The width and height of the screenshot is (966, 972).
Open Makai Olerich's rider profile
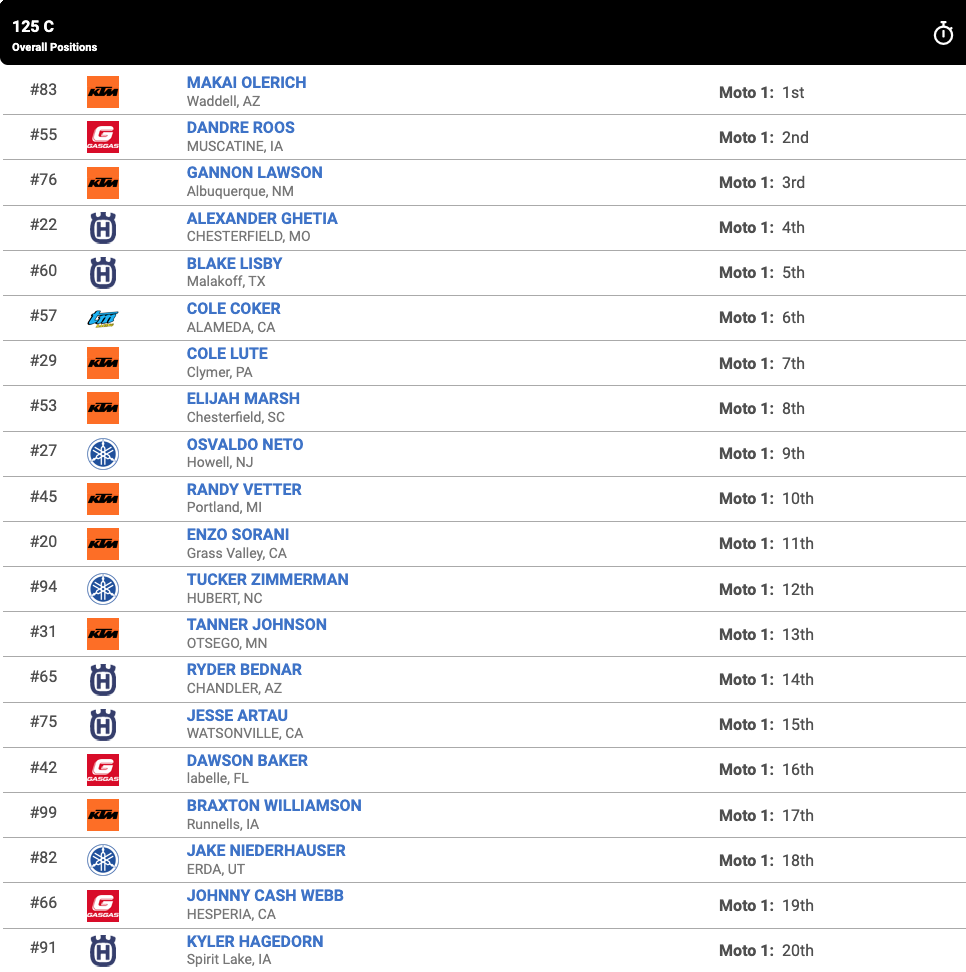(246, 82)
